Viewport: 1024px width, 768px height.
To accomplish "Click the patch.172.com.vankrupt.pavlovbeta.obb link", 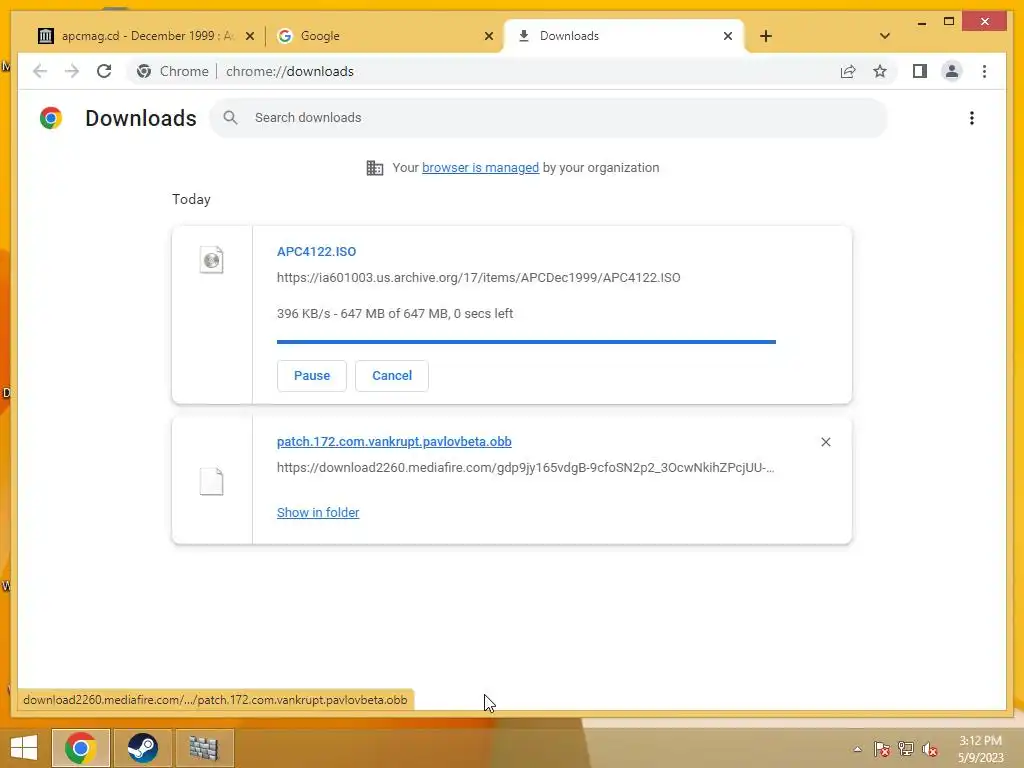I will [394, 441].
